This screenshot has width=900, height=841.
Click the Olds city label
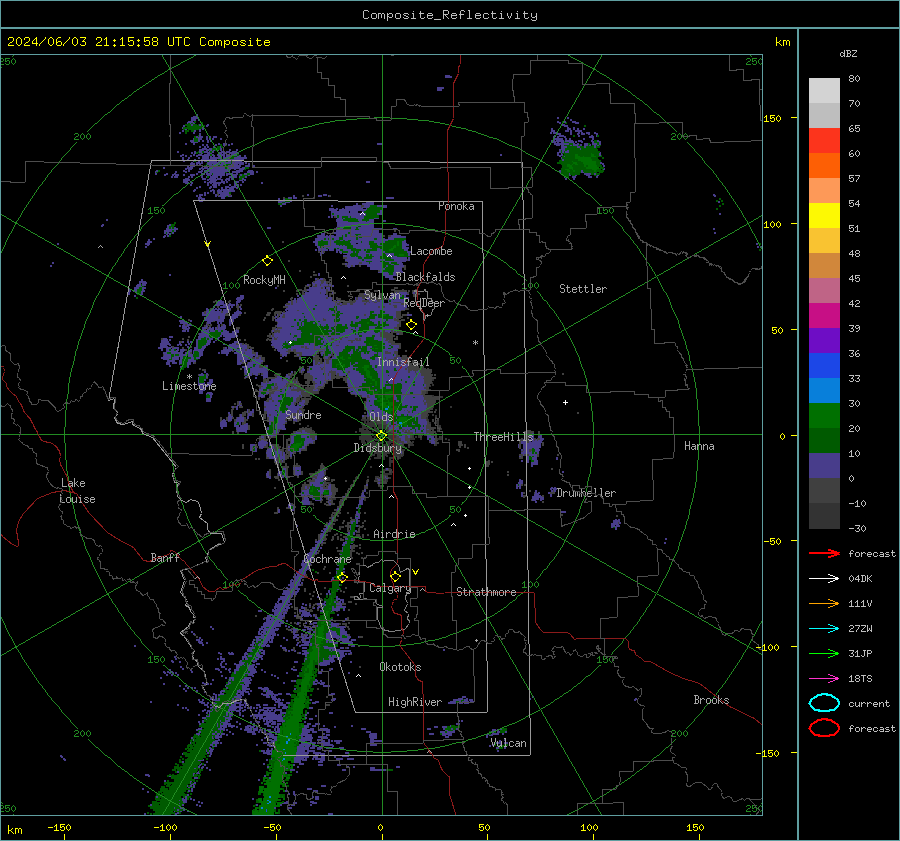(x=381, y=416)
